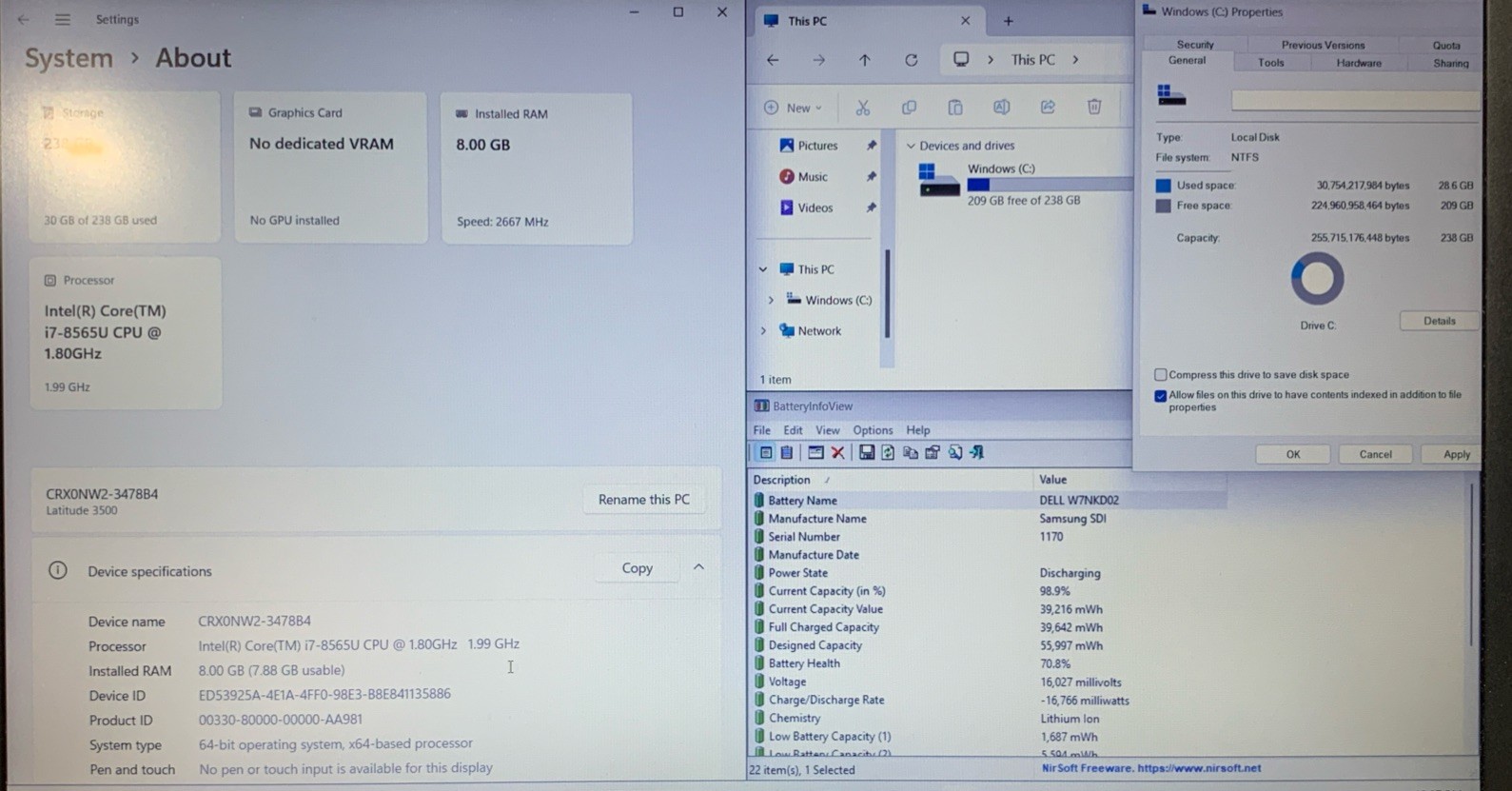Open the Settings hamburger navigation menu
The height and width of the screenshot is (791, 1512).
click(x=62, y=19)
